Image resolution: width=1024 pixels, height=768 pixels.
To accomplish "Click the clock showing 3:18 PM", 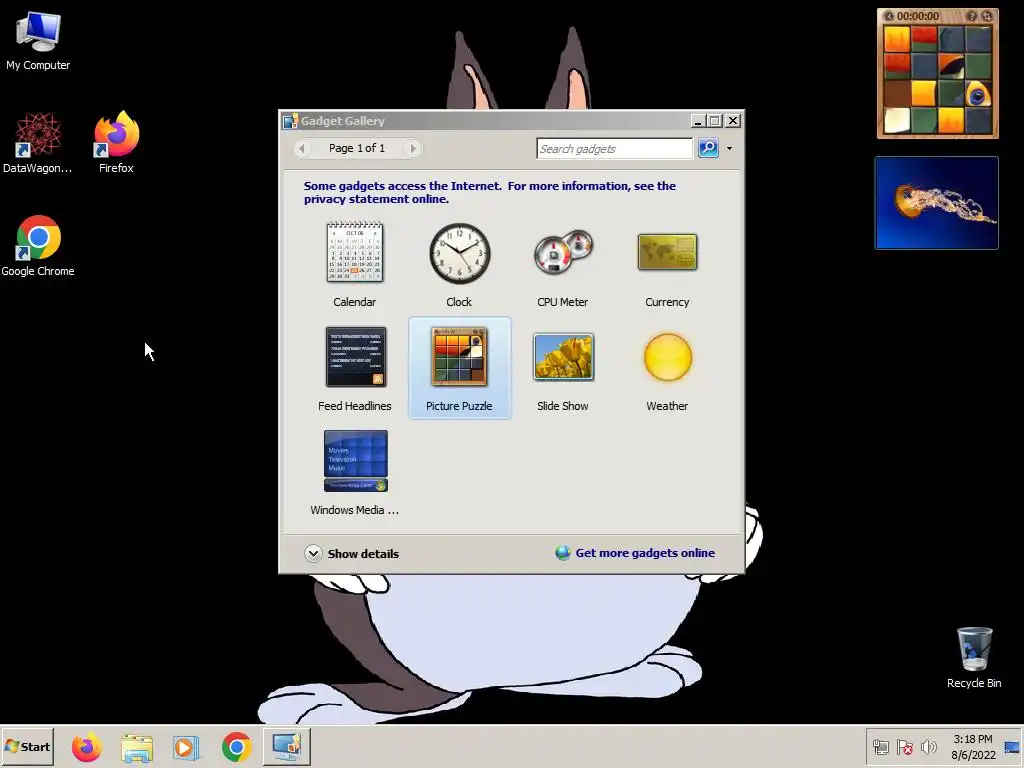I will pos(973,747).
